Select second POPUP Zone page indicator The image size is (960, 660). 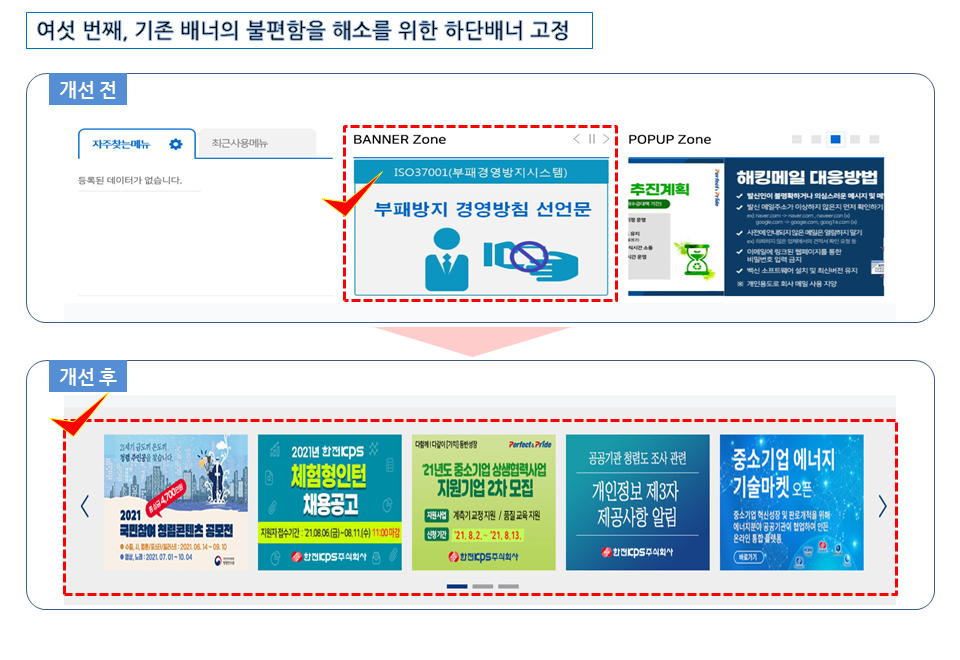816,140
